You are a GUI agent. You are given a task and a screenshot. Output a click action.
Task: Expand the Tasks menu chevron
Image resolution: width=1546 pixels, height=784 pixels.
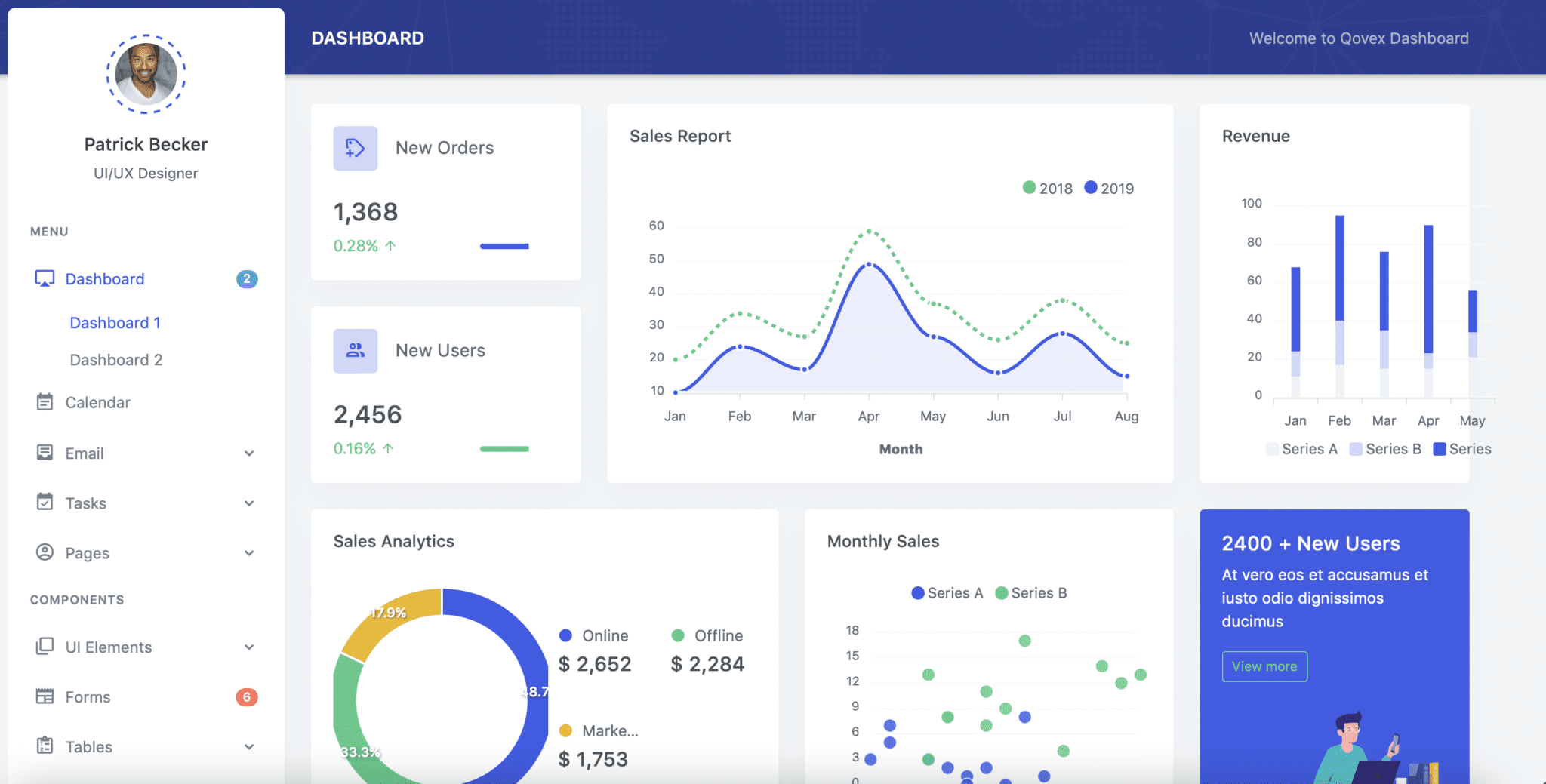[x=249, y=503]
